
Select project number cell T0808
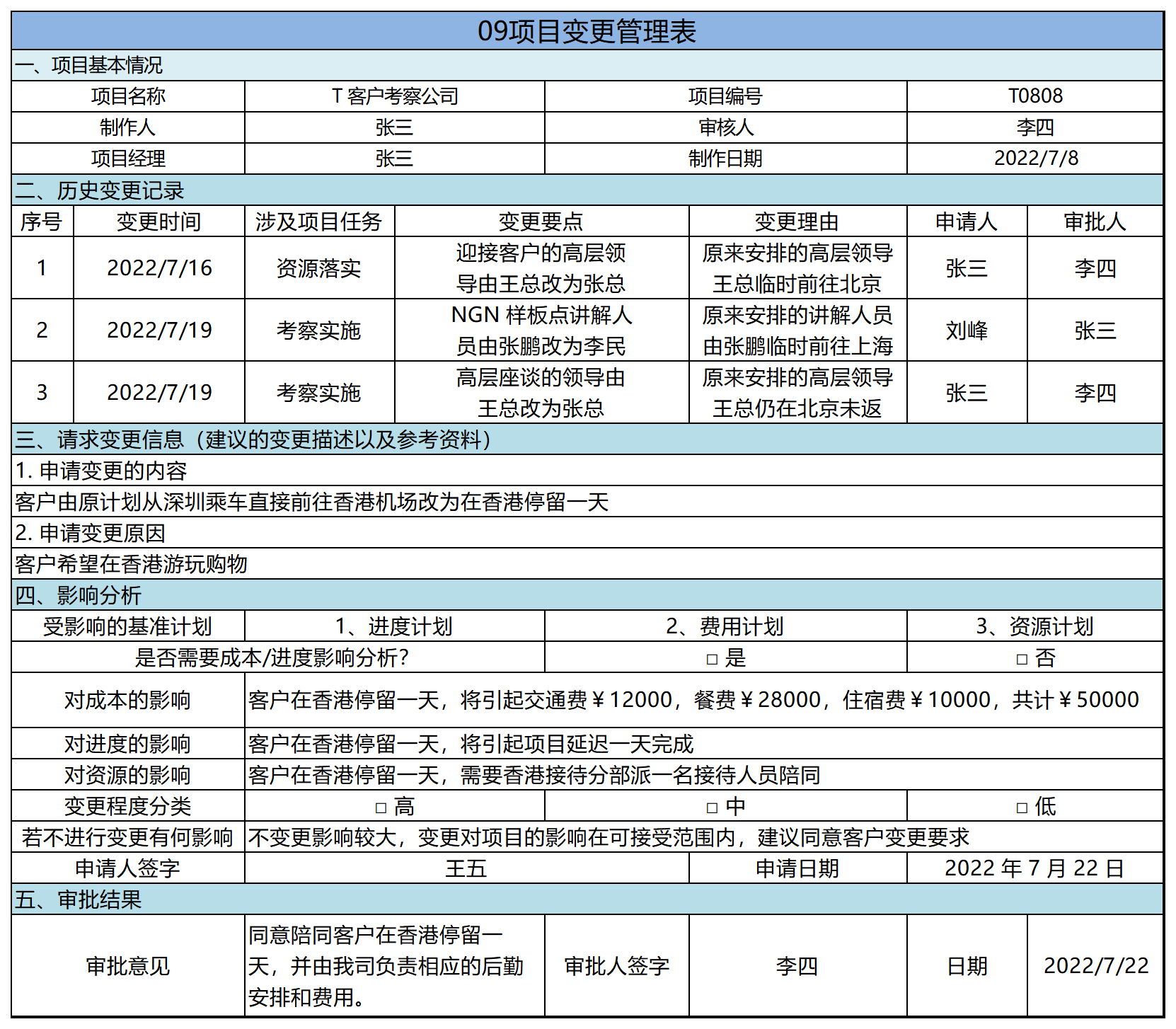1034,96
